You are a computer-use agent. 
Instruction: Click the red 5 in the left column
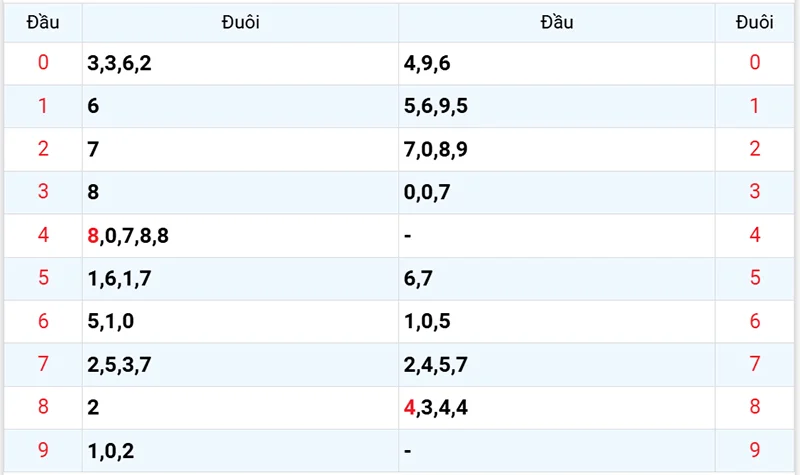tap(42, 279)
